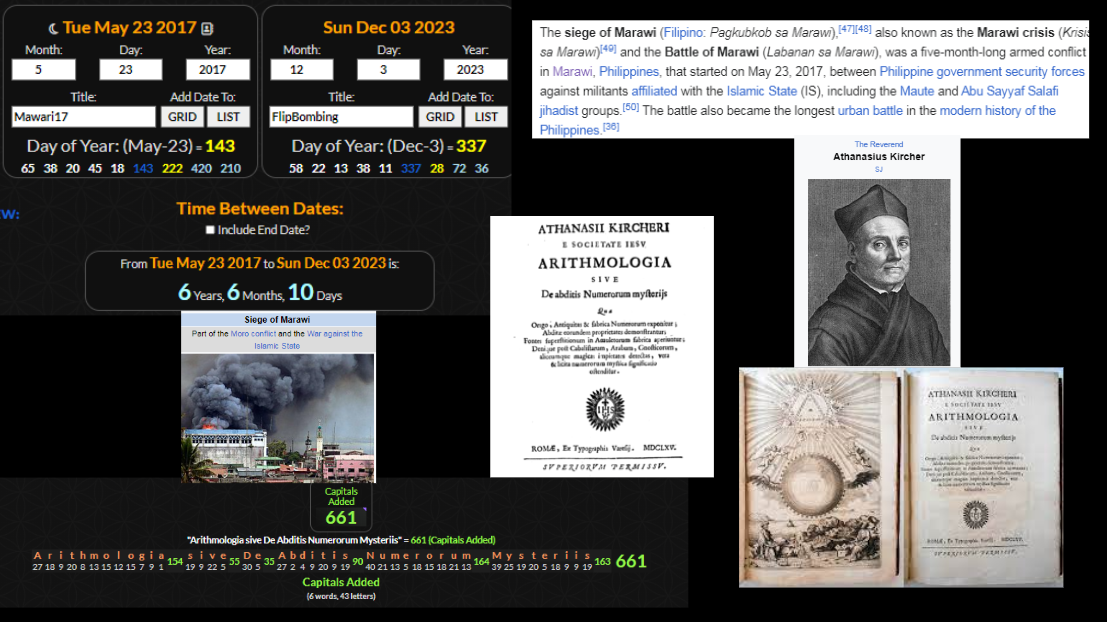Click the Title field containing FlipBombing
The image size is (1107, 622).
point(341,116)
